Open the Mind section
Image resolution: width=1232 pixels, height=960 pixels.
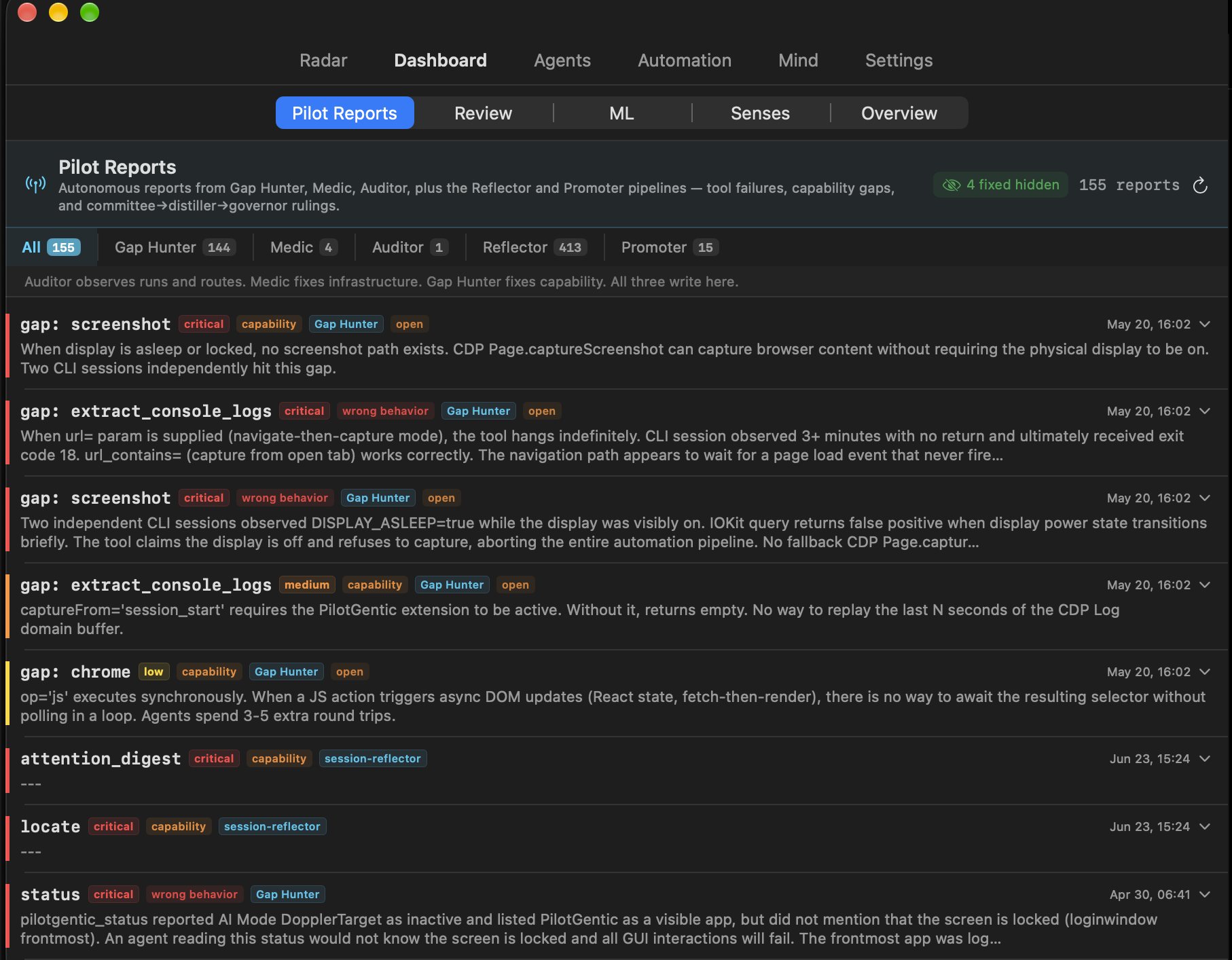pyautogui.click(x=798, y=60)
